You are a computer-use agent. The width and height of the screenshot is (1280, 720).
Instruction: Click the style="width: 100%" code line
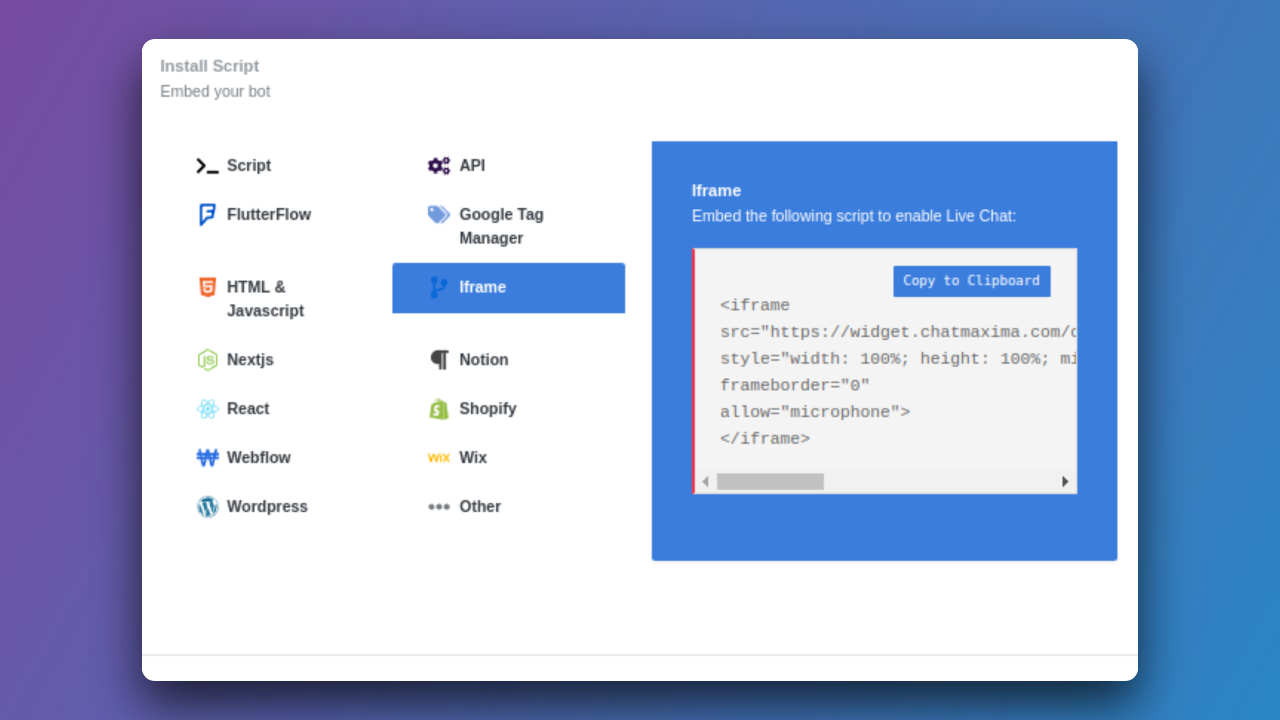[898, 359]
